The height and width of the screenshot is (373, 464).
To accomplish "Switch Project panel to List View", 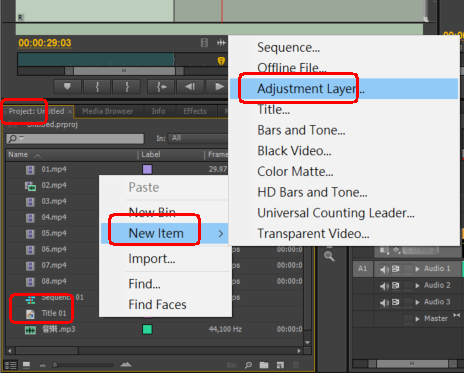I will [11, 365].
